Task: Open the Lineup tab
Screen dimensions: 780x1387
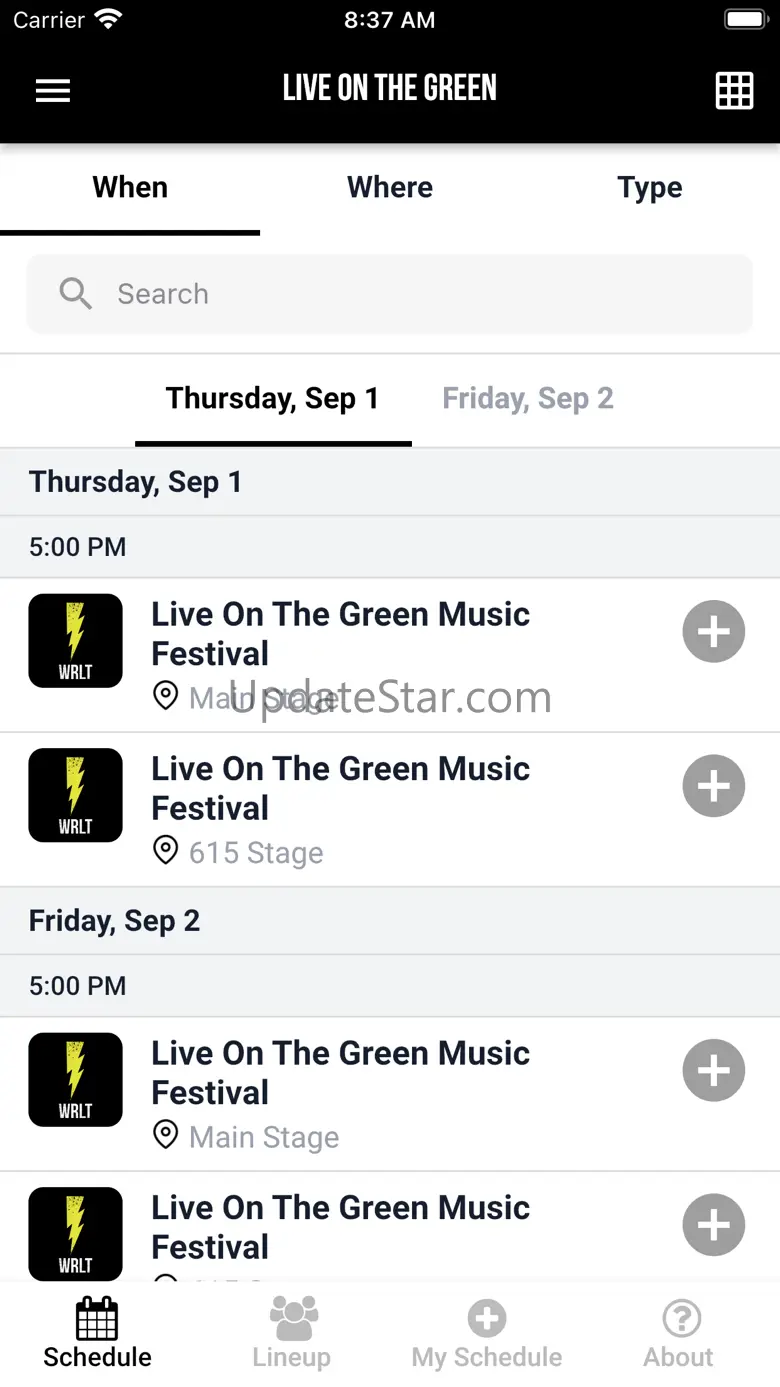Action: [x=292, y=1334]
